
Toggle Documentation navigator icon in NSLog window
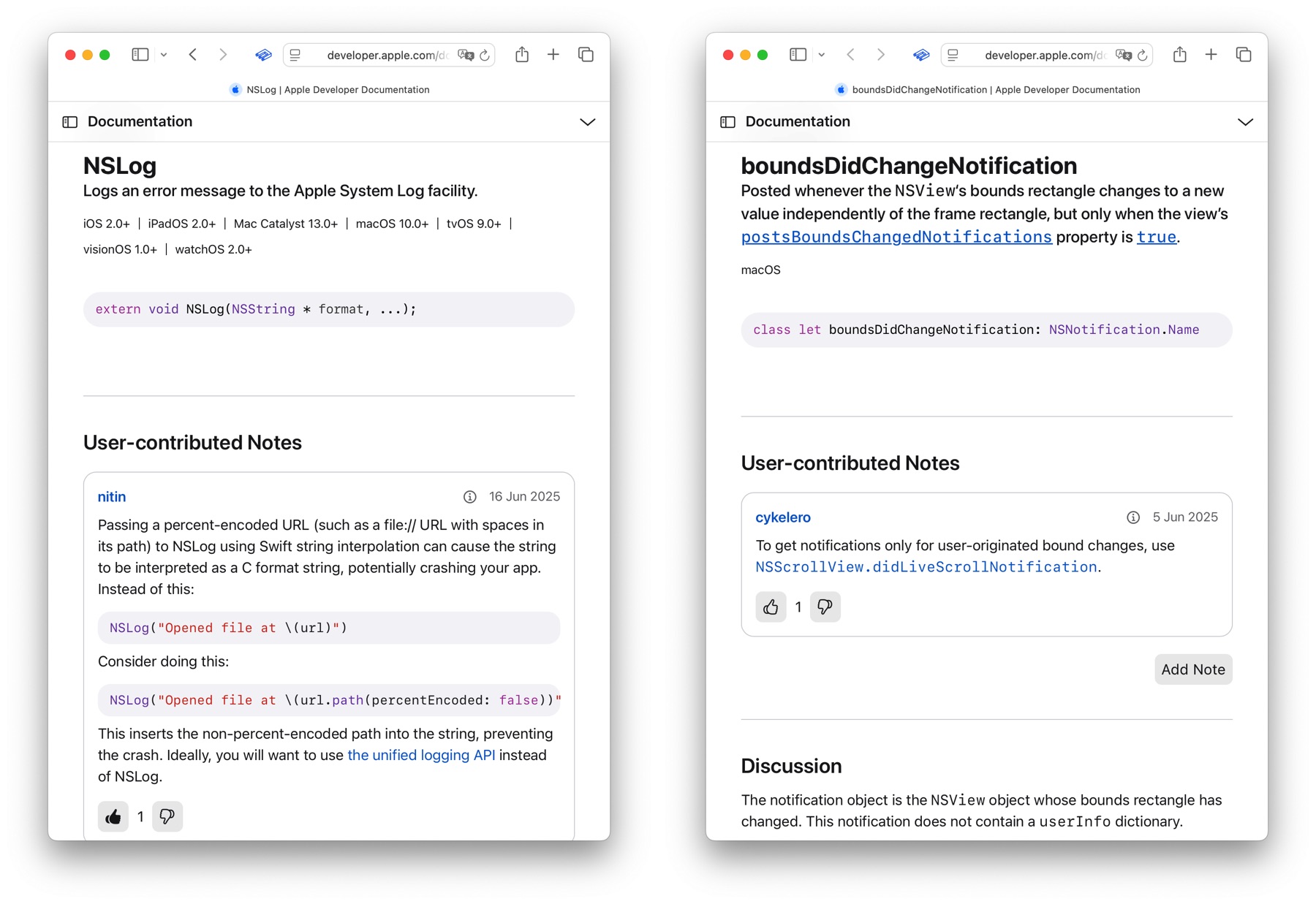click(x=70, y=122)
